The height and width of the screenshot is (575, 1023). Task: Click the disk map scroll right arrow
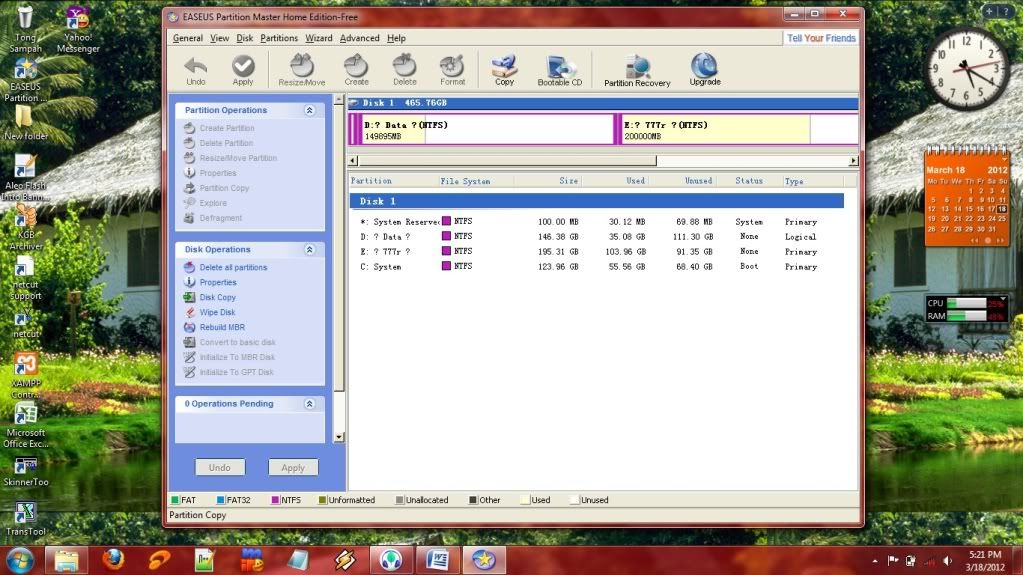(x=853, y=161)
